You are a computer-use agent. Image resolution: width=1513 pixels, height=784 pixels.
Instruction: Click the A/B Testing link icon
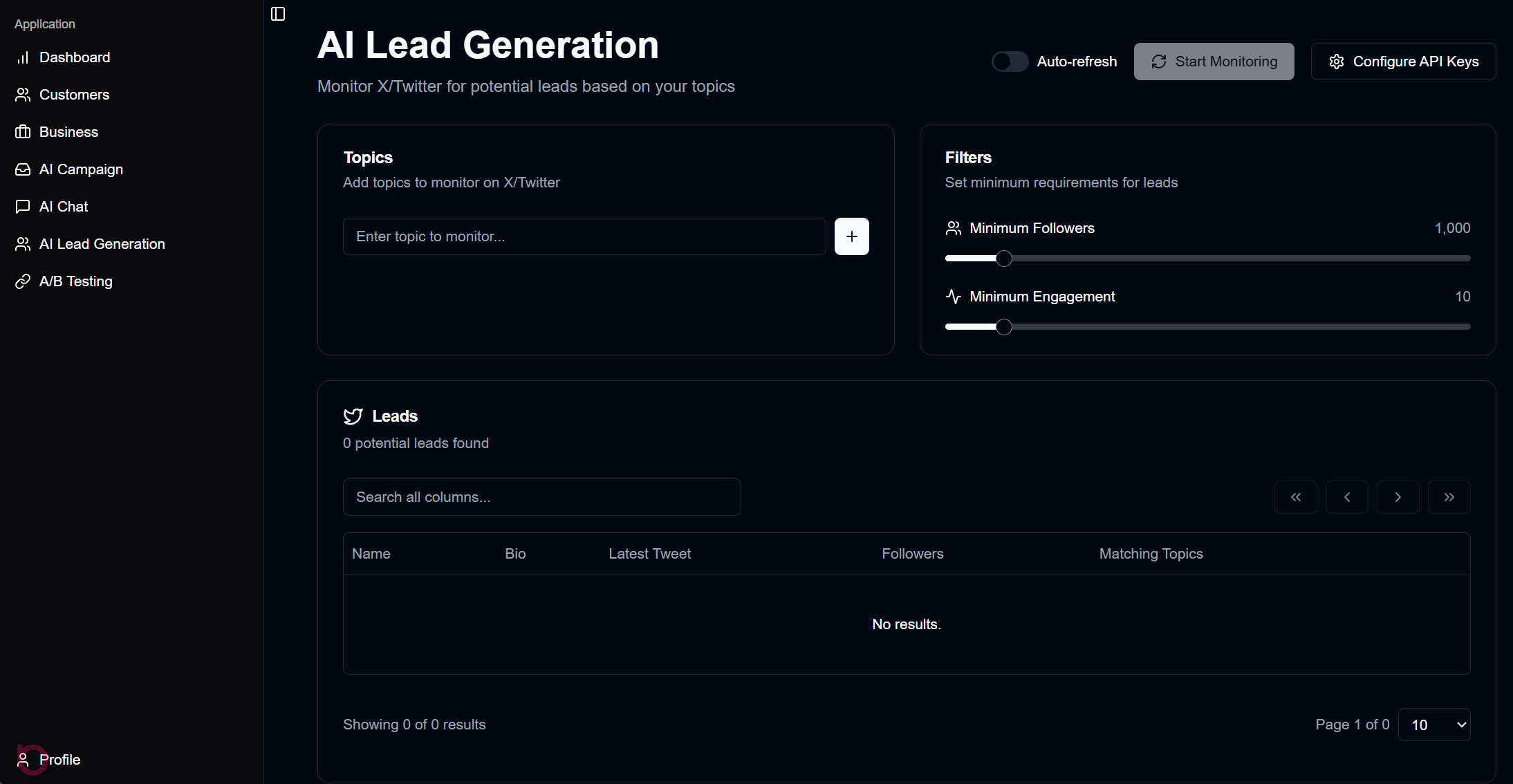tap(24, 281)
